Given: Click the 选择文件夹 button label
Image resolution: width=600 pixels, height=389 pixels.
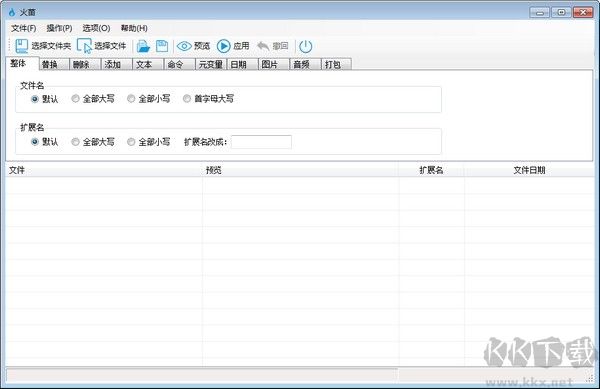Looking at the screenshot, I should click(x=51, y=46).
